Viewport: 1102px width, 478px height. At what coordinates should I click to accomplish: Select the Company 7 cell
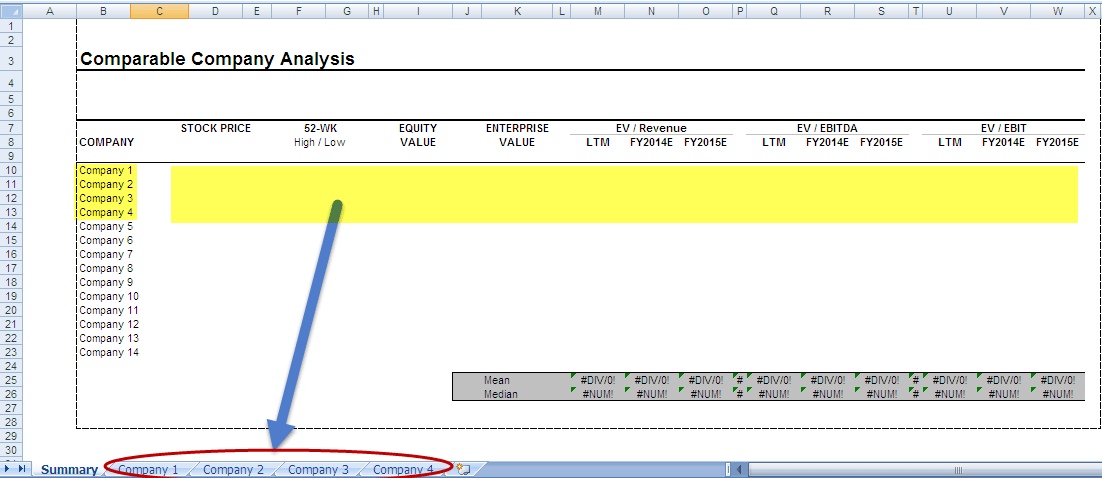click(x=107, y=254)
